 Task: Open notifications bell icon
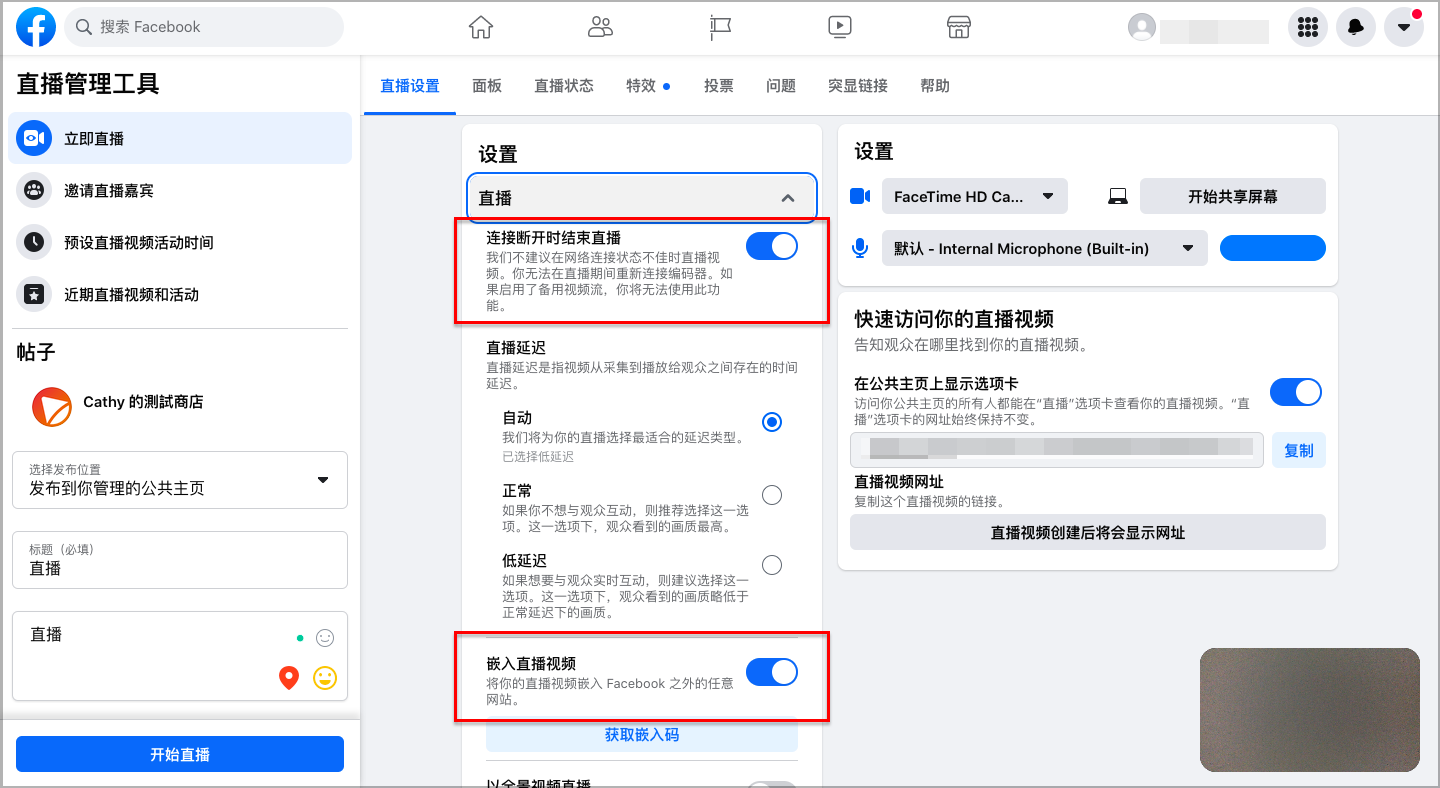click(x=1355, y=27)
